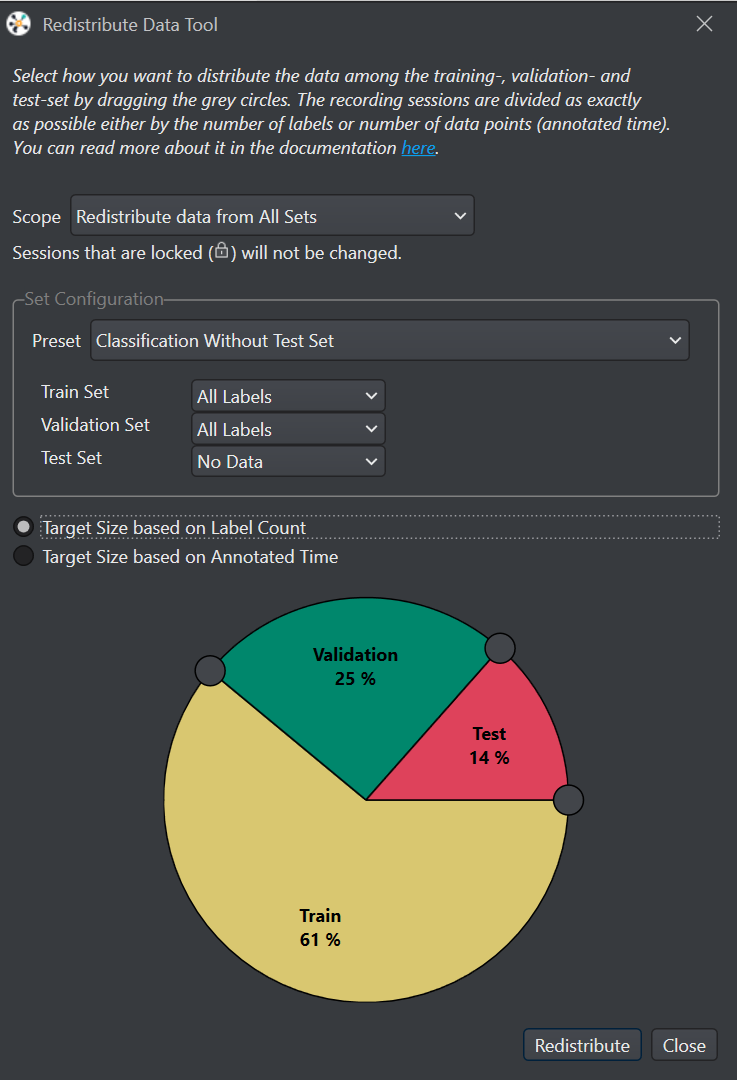Click the lock icon in the locked sessions note
The width and height of the screenshot is (737, 1080).
(x=221, y=251)
